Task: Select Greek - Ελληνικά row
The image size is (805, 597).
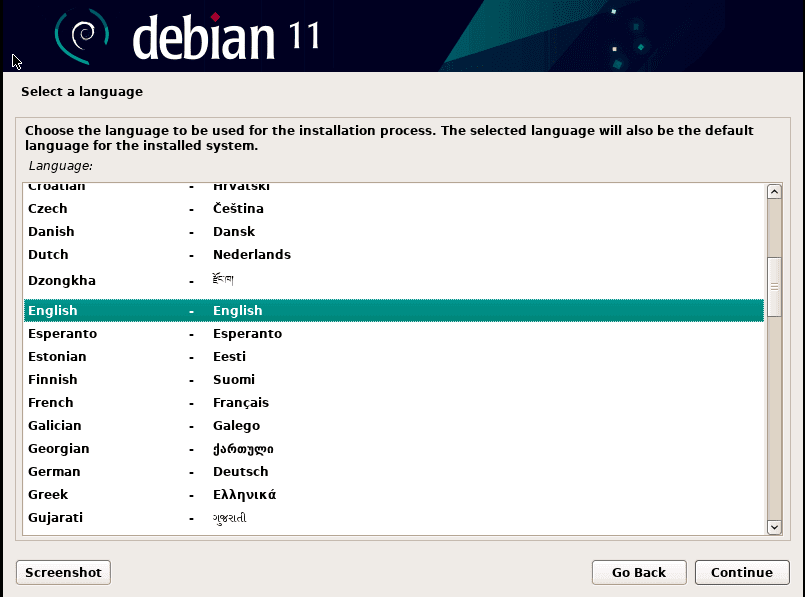Action: [394, 495]
